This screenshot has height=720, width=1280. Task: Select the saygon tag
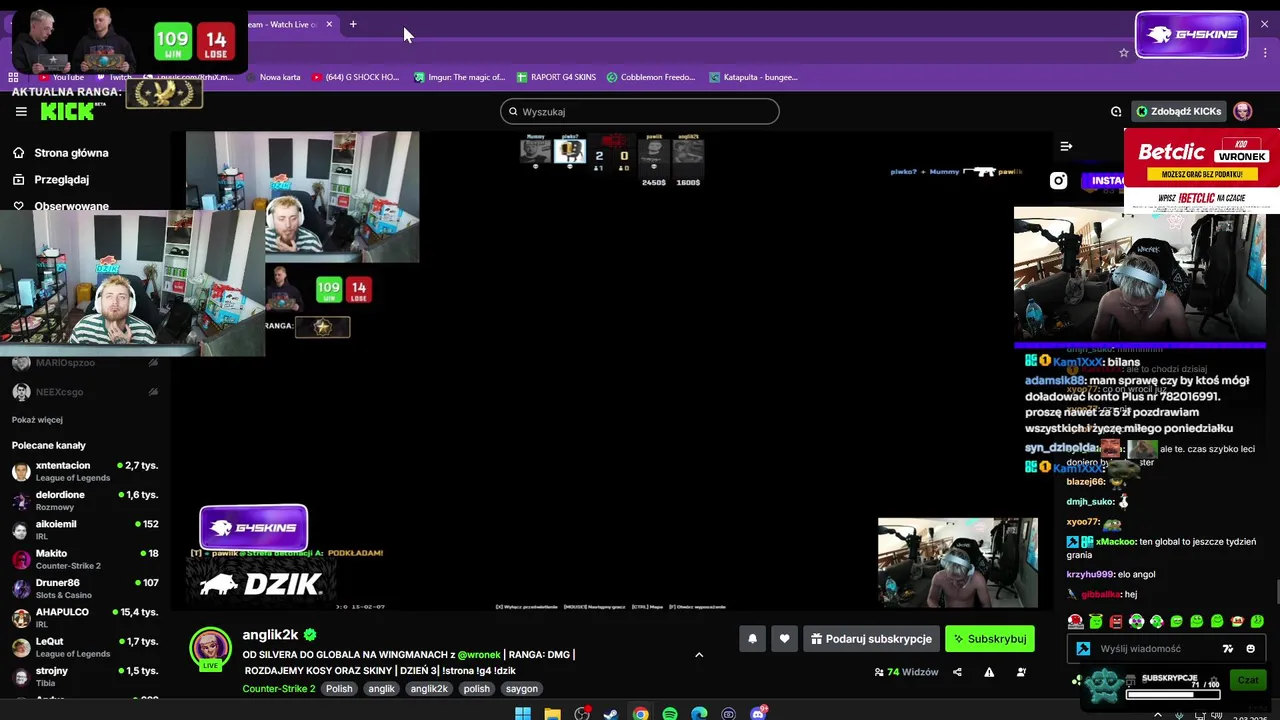pyautogui.click(x=522, y=689)
